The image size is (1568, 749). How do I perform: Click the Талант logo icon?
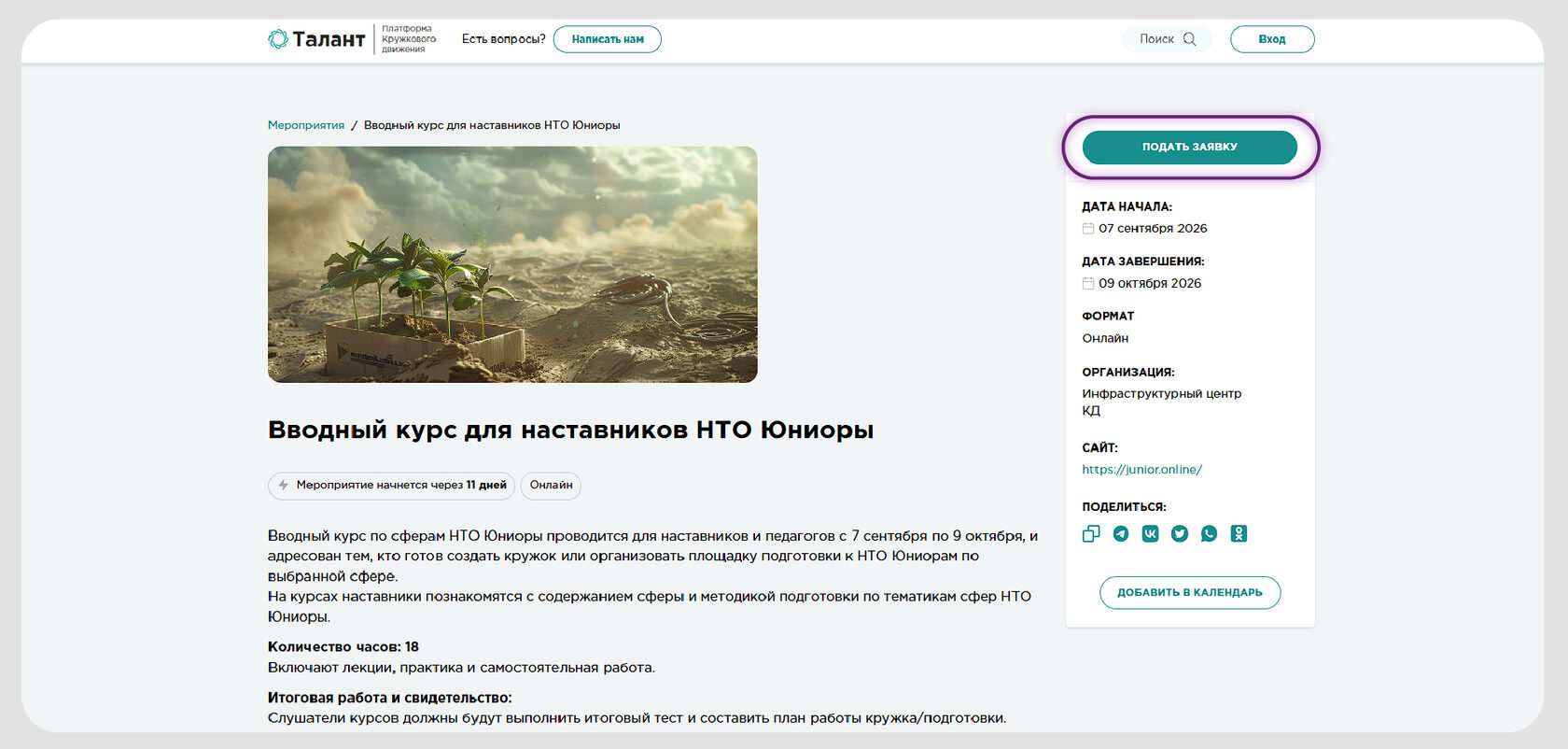(278, 39)
